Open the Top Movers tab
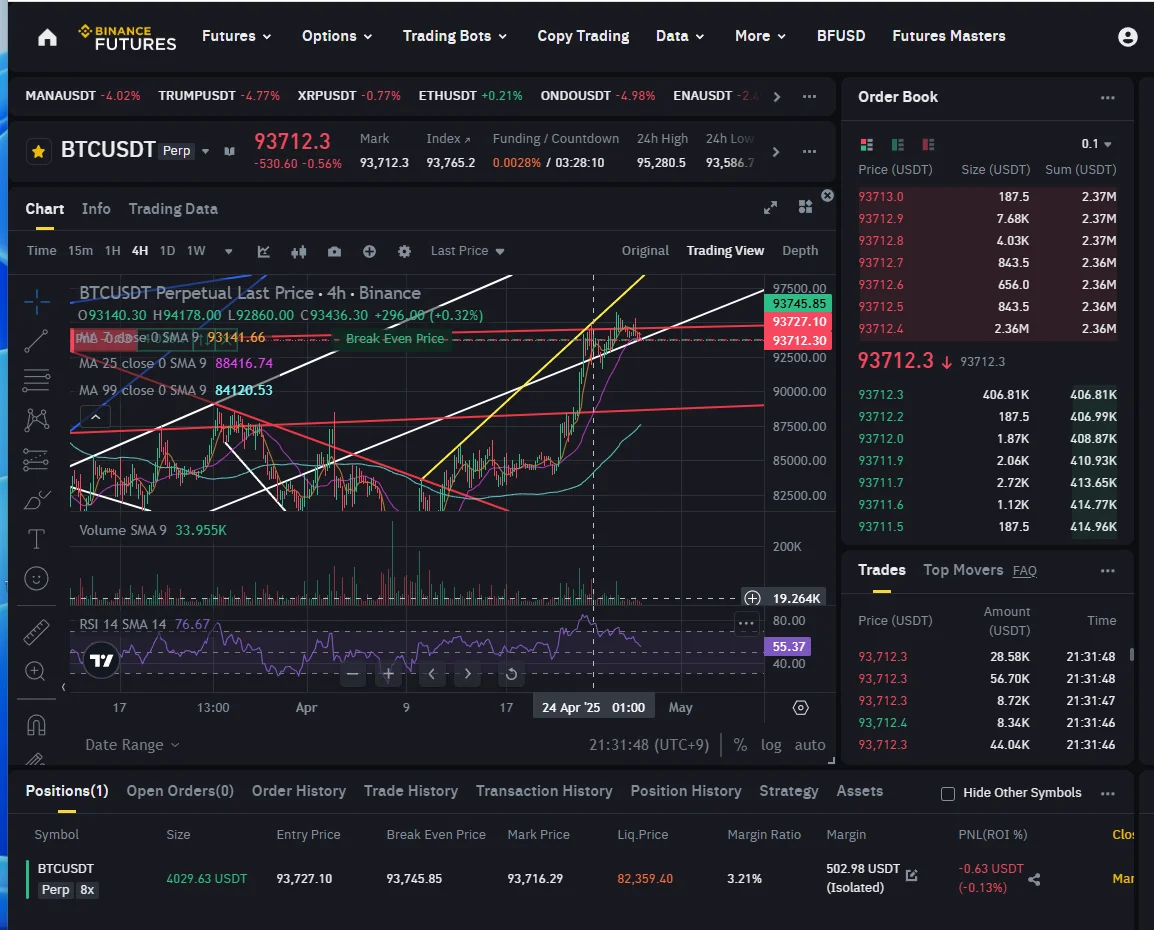Viewport: 1154px width, 930px height. (963, 570)
